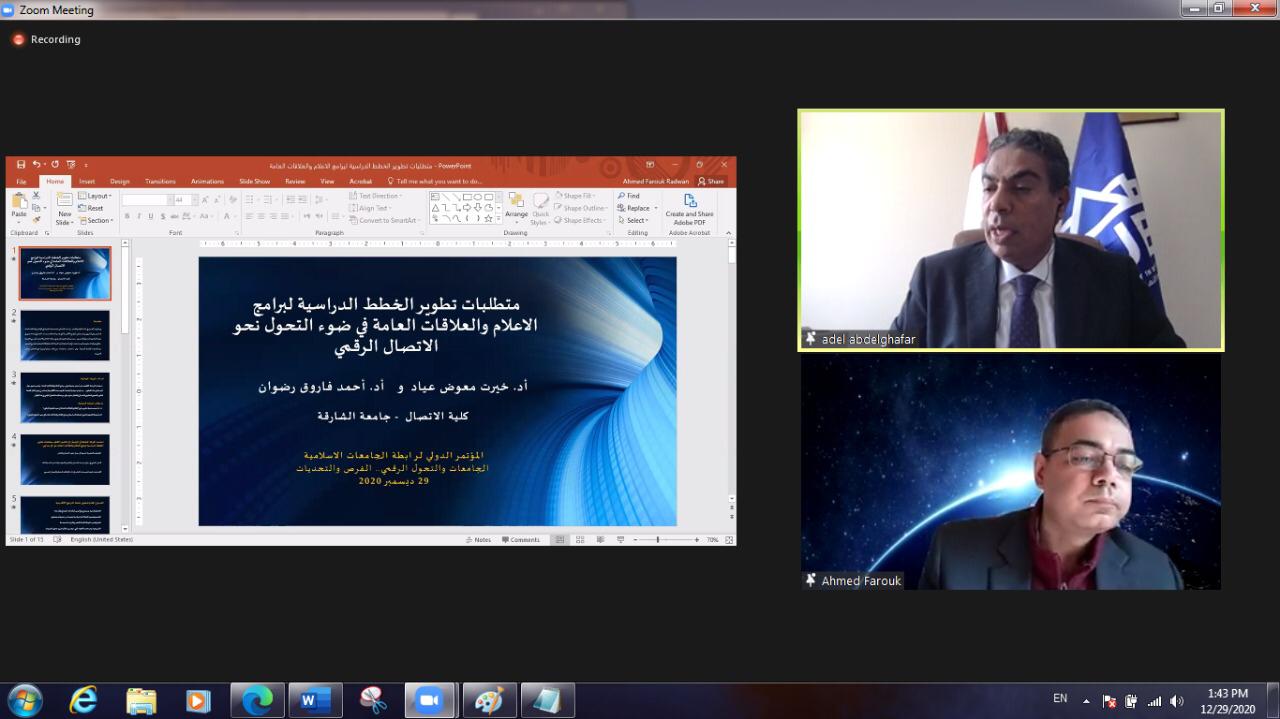Add a New Slide
The height and width of the screenshot is (719, 1280).
[65, 208]
